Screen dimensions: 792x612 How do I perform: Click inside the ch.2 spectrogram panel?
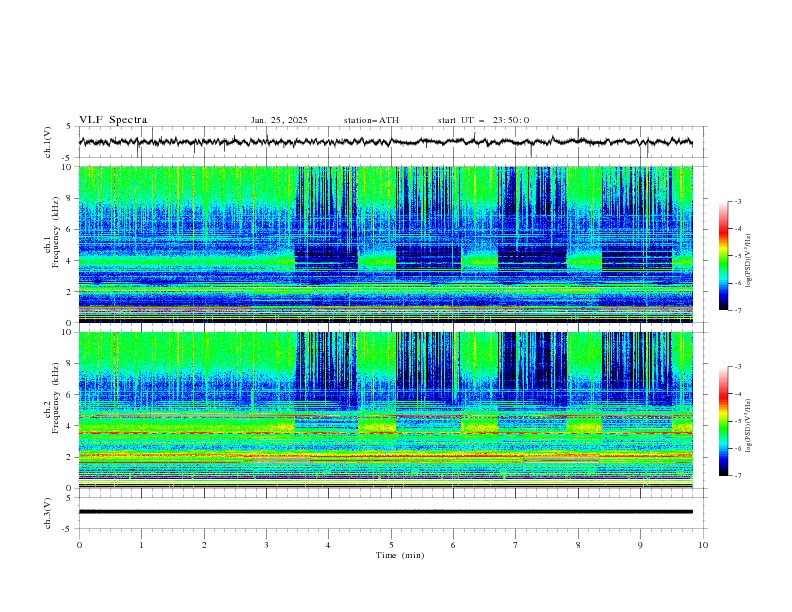[386, 410]
